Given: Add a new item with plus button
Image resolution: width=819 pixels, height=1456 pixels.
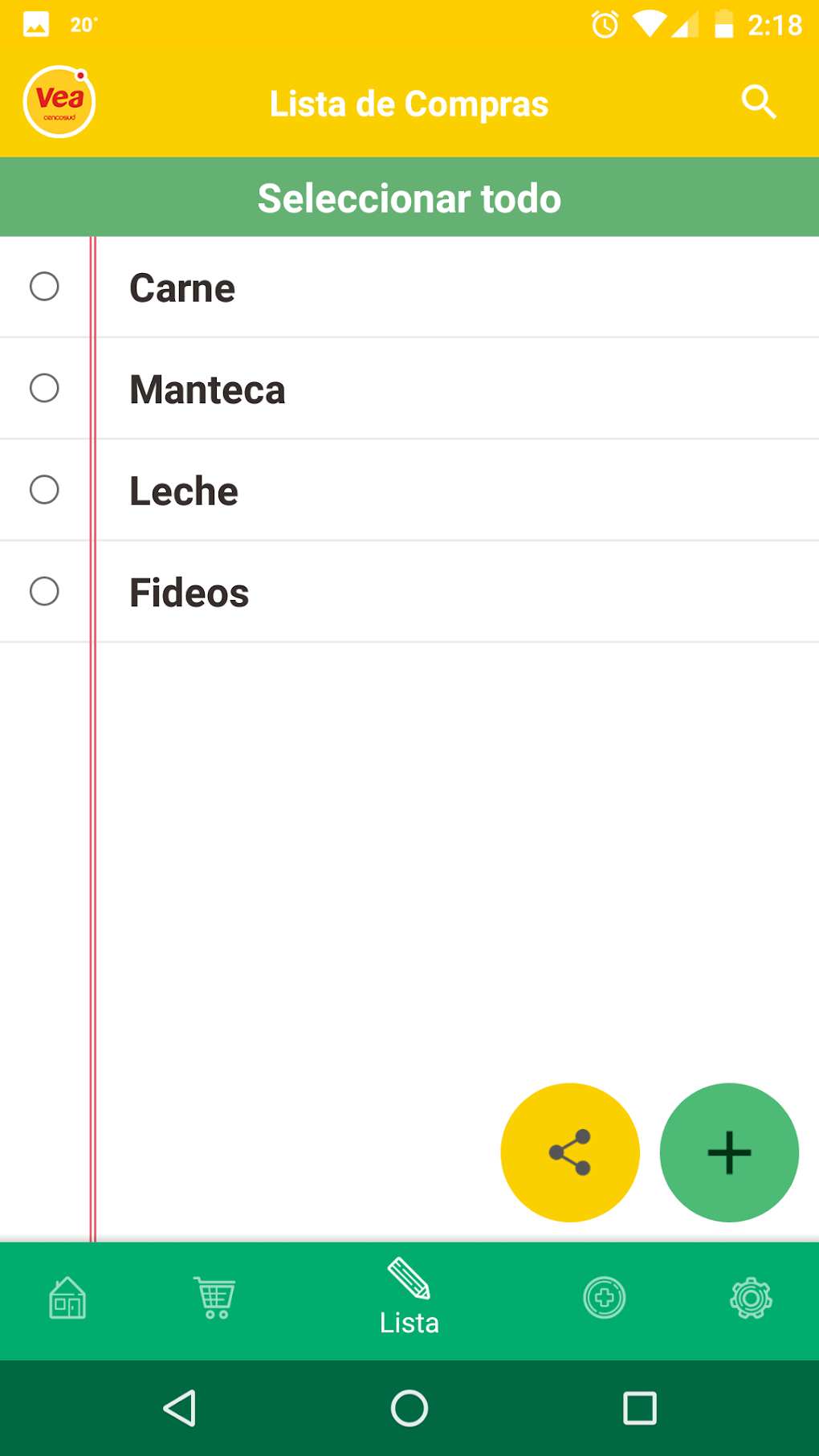Looking at the screenshot, I should [729, 1152].
